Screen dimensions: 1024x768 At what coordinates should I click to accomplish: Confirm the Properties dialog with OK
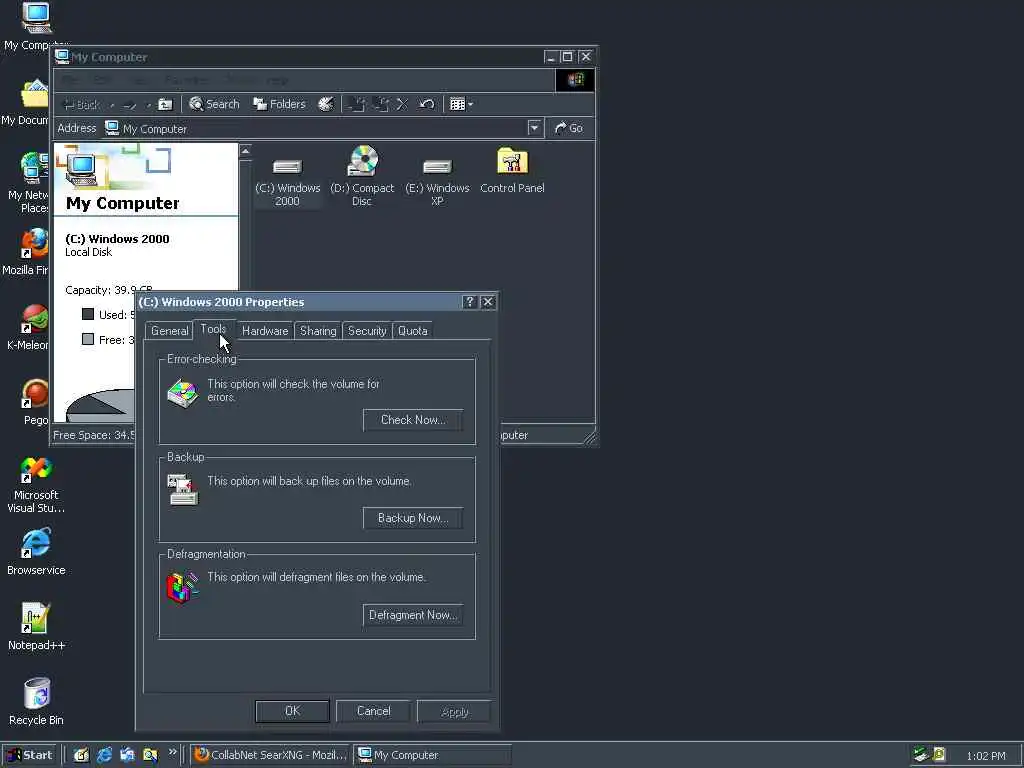coord(292,711)
